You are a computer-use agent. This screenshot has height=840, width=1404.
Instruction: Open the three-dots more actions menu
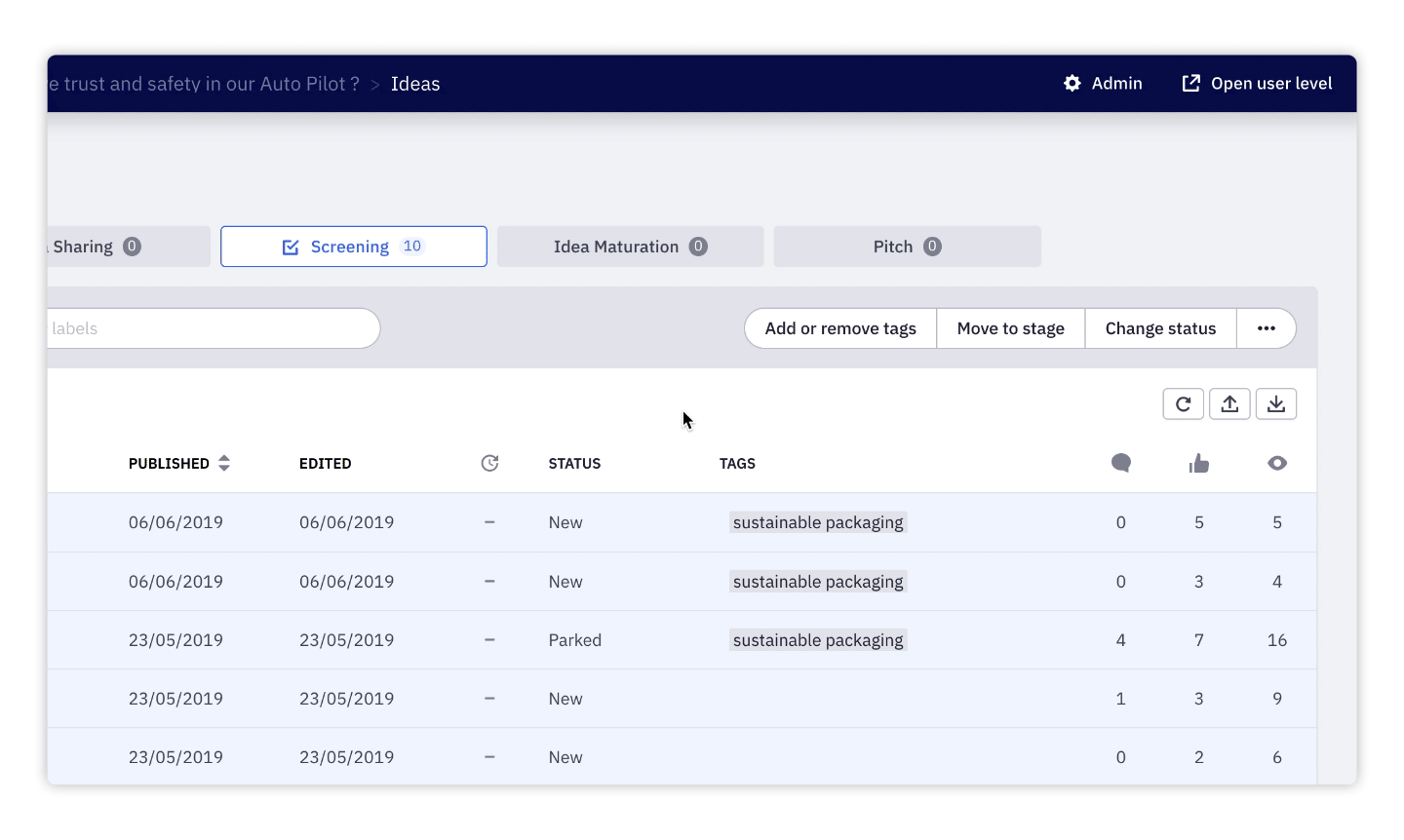coord(1266,328)
